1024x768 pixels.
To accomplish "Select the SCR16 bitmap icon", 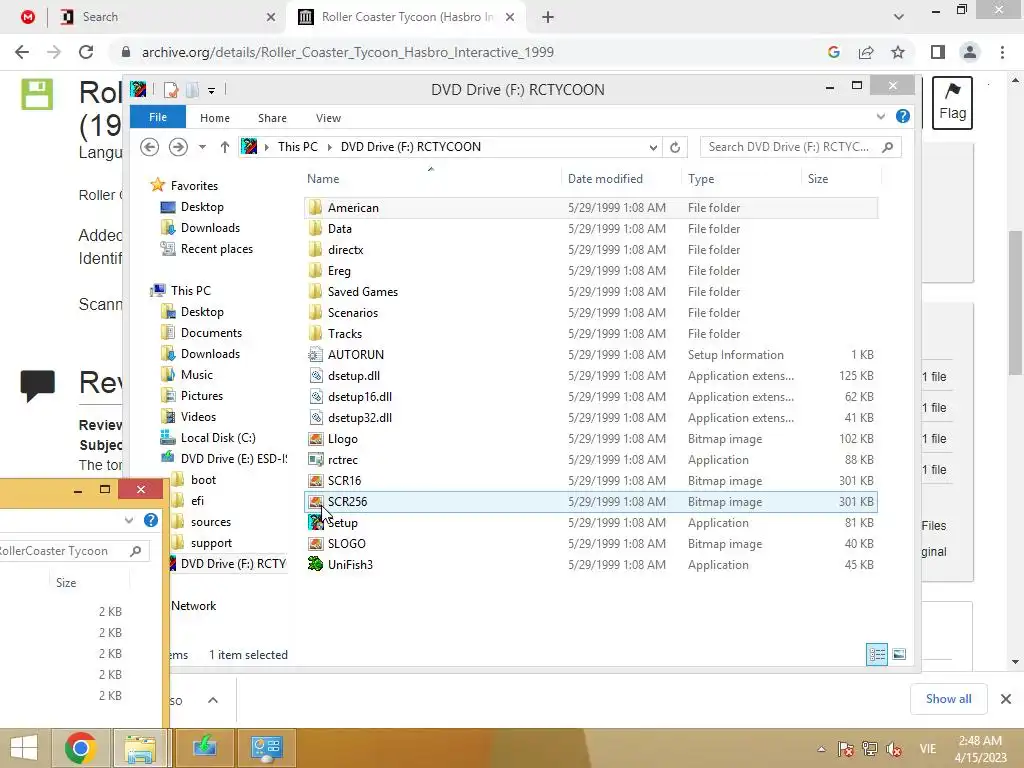I will (x=315, y=481).
